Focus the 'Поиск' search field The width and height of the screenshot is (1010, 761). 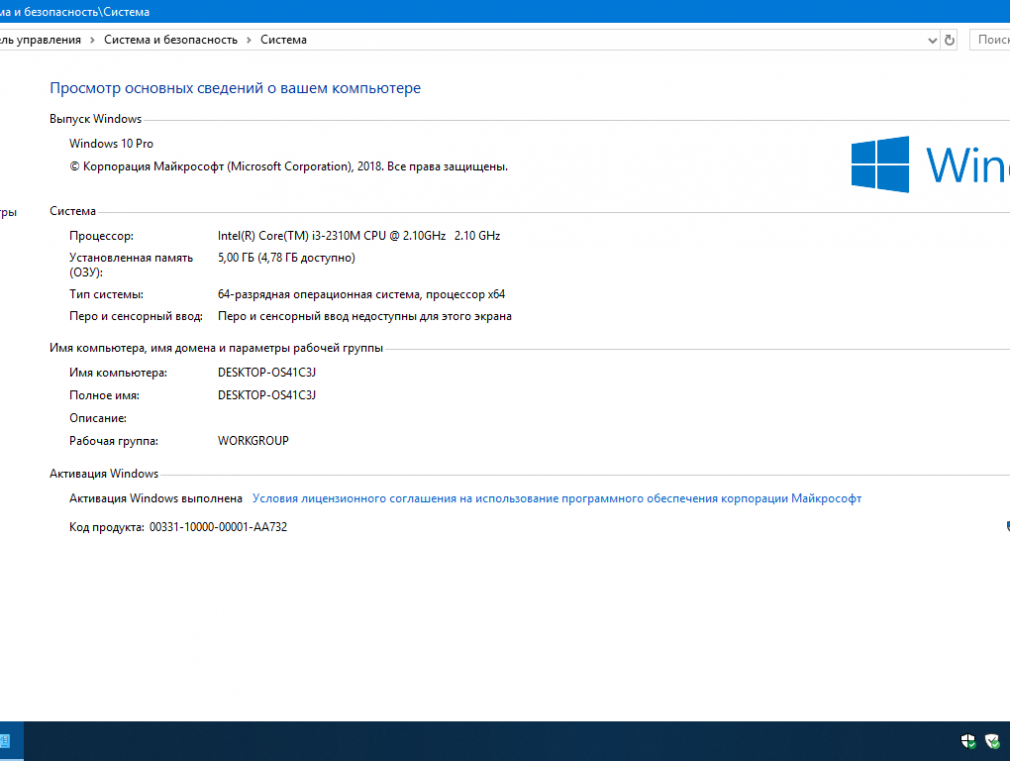tap(990, 40)
